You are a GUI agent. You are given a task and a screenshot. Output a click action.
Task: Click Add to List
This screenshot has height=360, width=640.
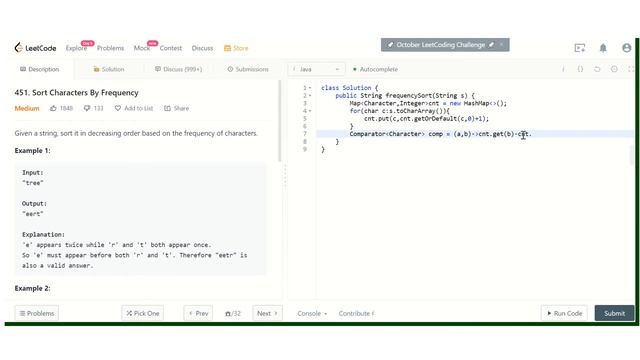point(134,108)
